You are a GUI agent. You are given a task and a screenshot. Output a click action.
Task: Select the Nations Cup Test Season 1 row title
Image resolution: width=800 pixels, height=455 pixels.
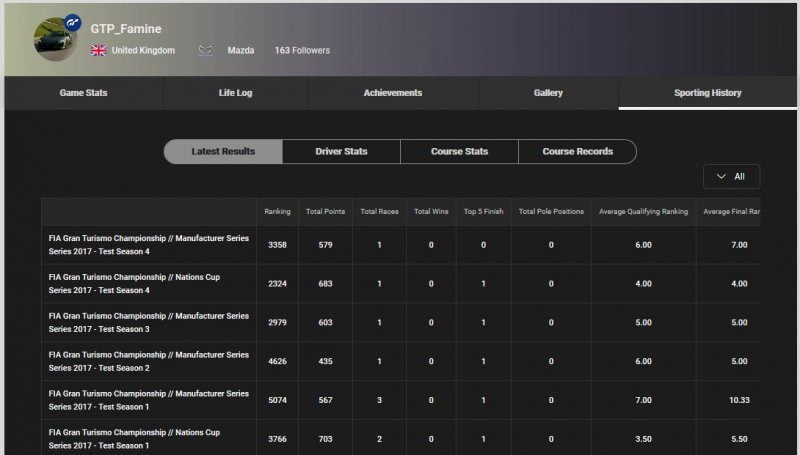(x=134, y=439)
